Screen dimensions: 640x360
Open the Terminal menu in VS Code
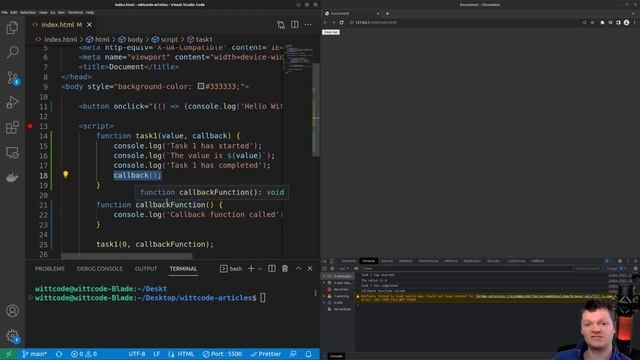click(75, 13)
